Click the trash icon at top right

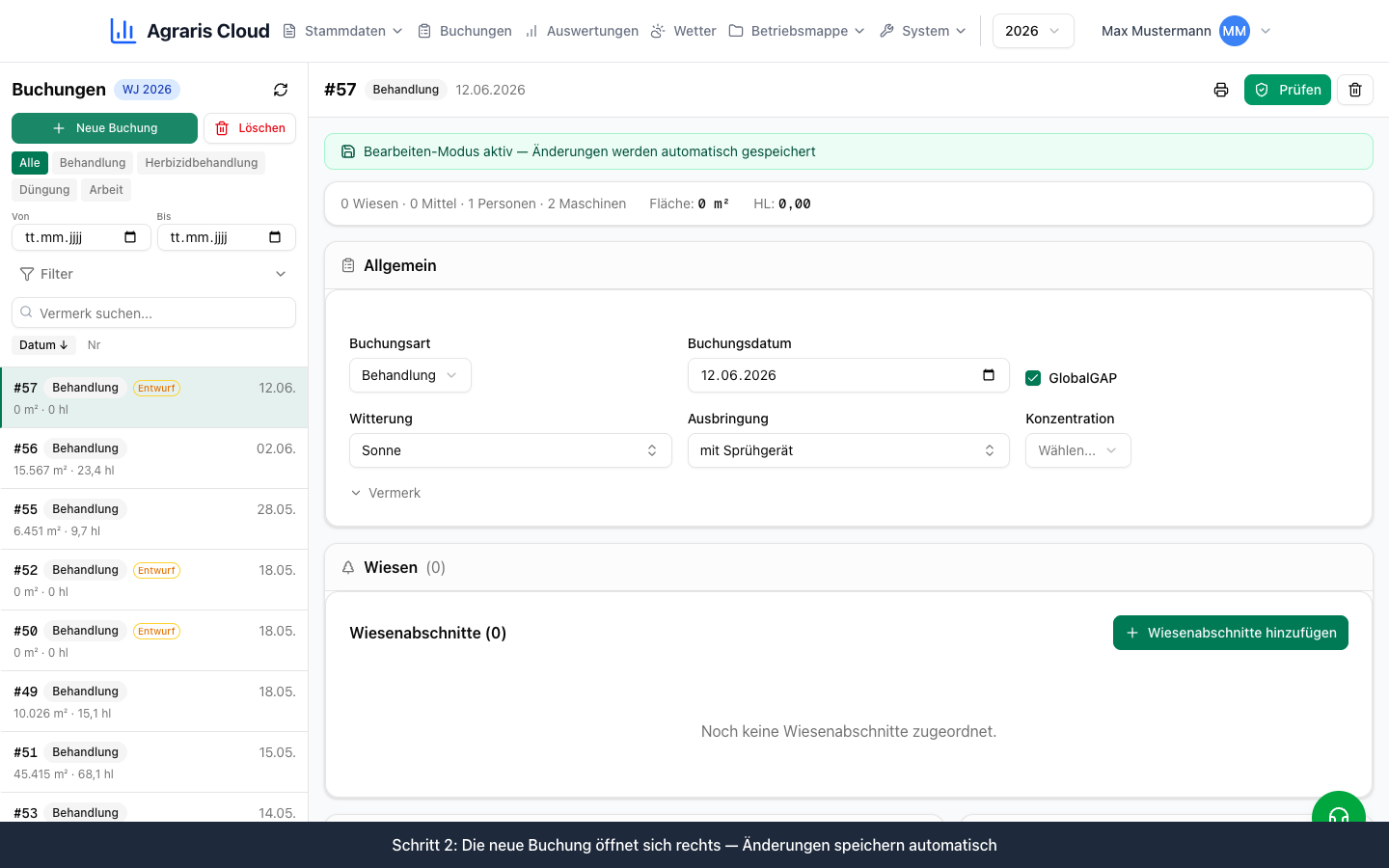(1355, 90)
